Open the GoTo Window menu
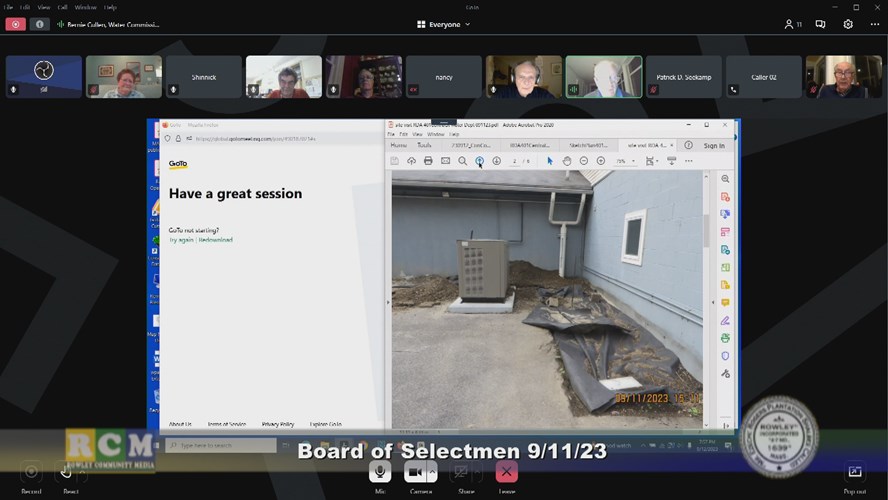 pyautogui.click(x=86, y=7)
